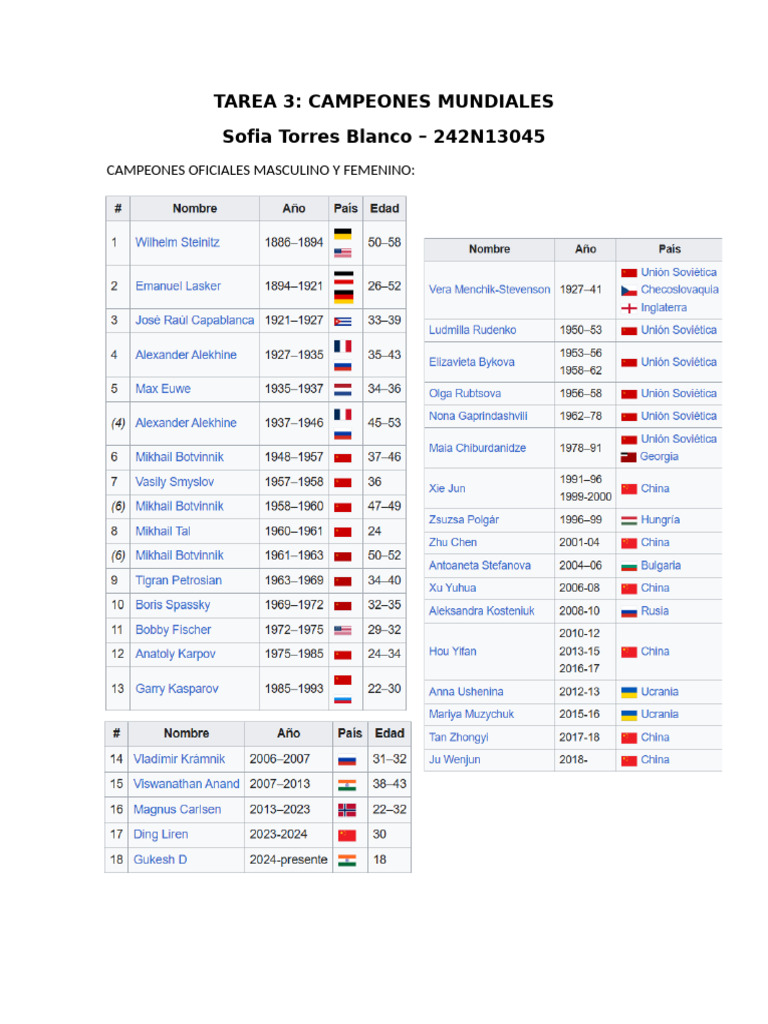Click the Mikhail Tal link

point(163,531)
